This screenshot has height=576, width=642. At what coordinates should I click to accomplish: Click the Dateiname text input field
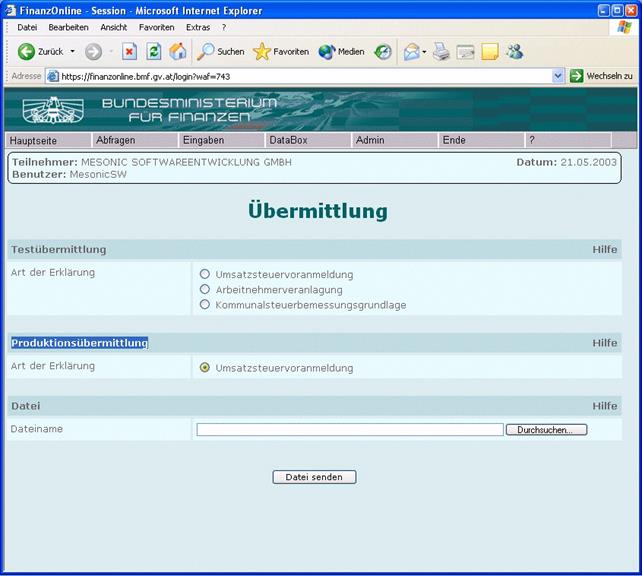[x=349, y=430]
